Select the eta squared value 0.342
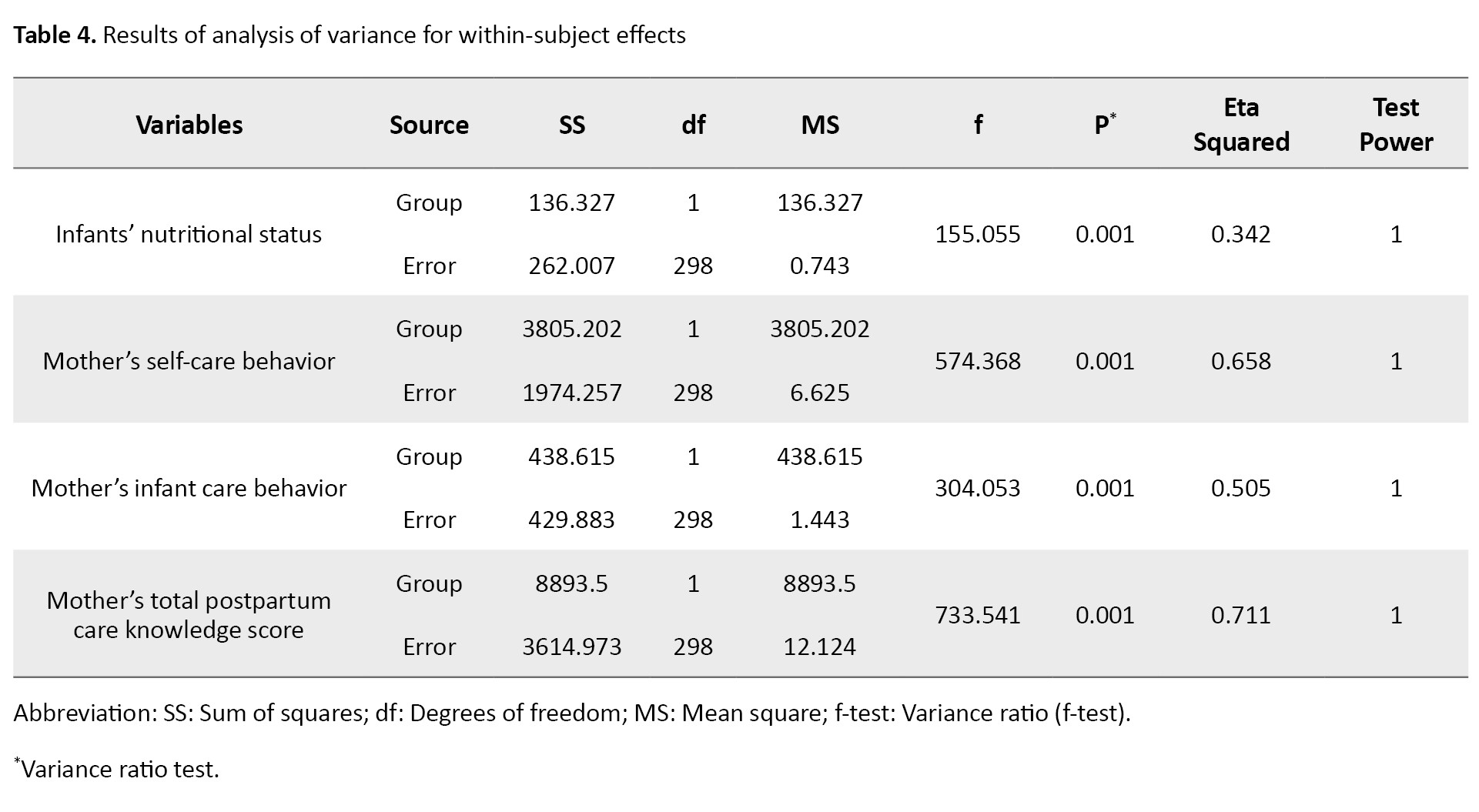 (1241, 234)
